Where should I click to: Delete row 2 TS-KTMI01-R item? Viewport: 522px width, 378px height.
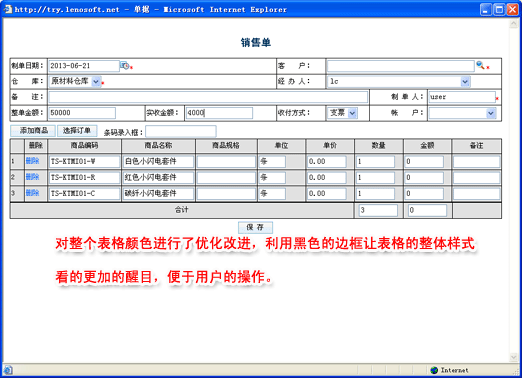tap(33, 177)
